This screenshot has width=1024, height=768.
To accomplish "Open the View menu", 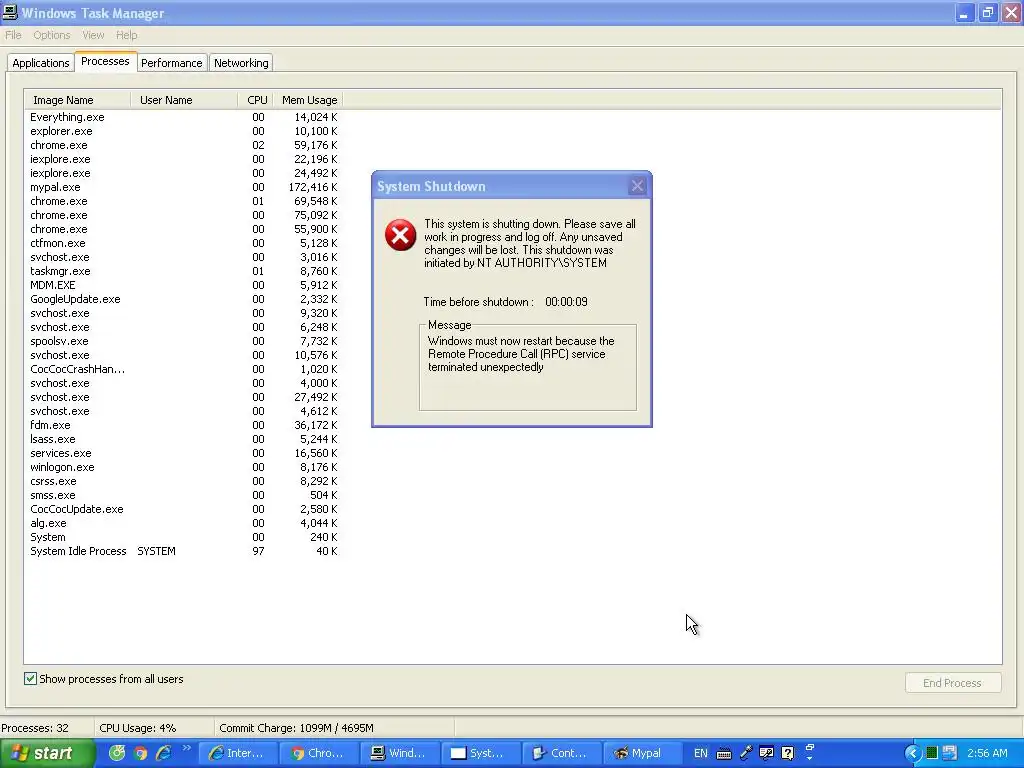I will click(x=93, y=35).
